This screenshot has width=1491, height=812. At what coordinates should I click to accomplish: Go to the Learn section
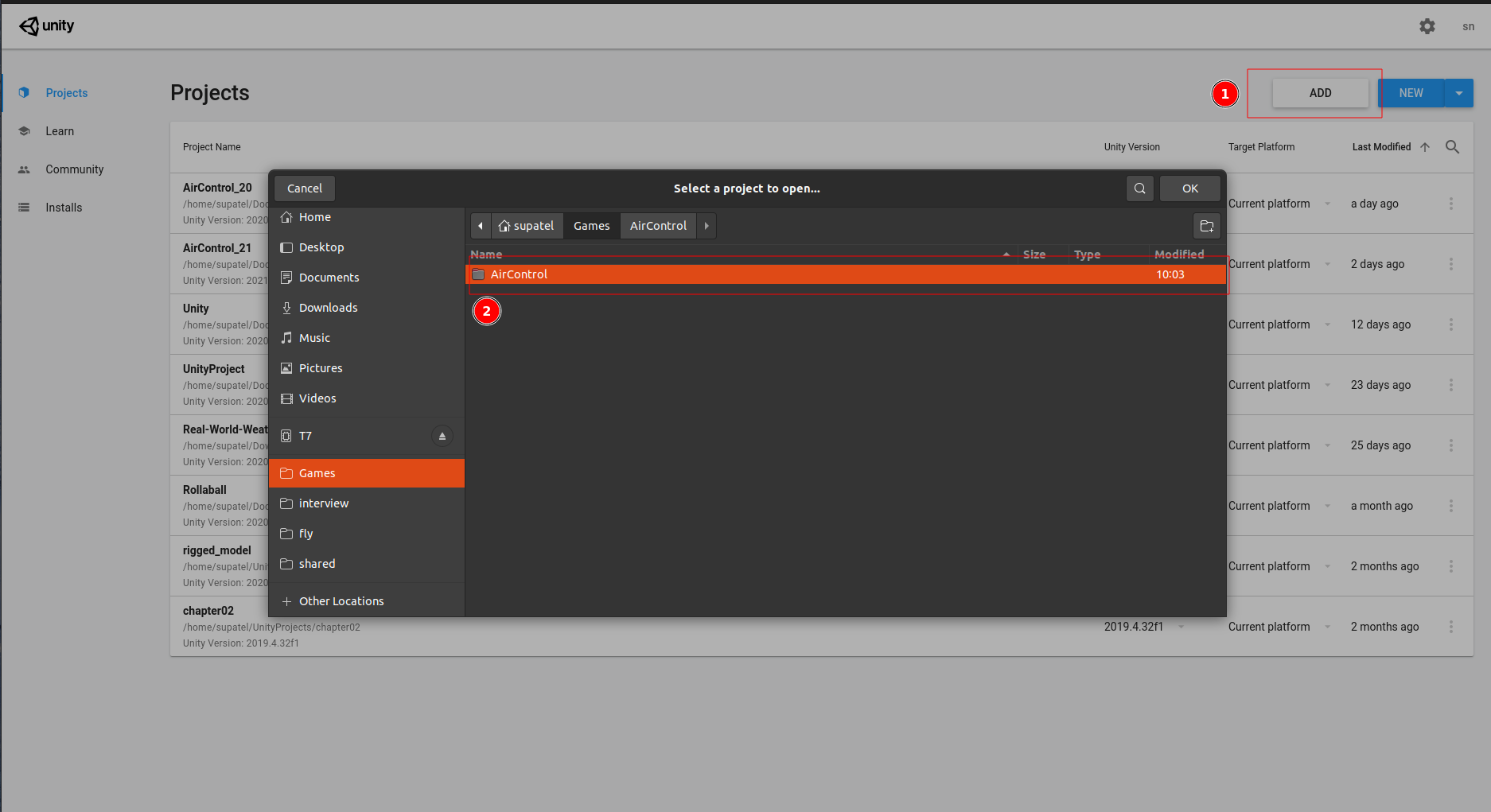[x=60, y=131]
